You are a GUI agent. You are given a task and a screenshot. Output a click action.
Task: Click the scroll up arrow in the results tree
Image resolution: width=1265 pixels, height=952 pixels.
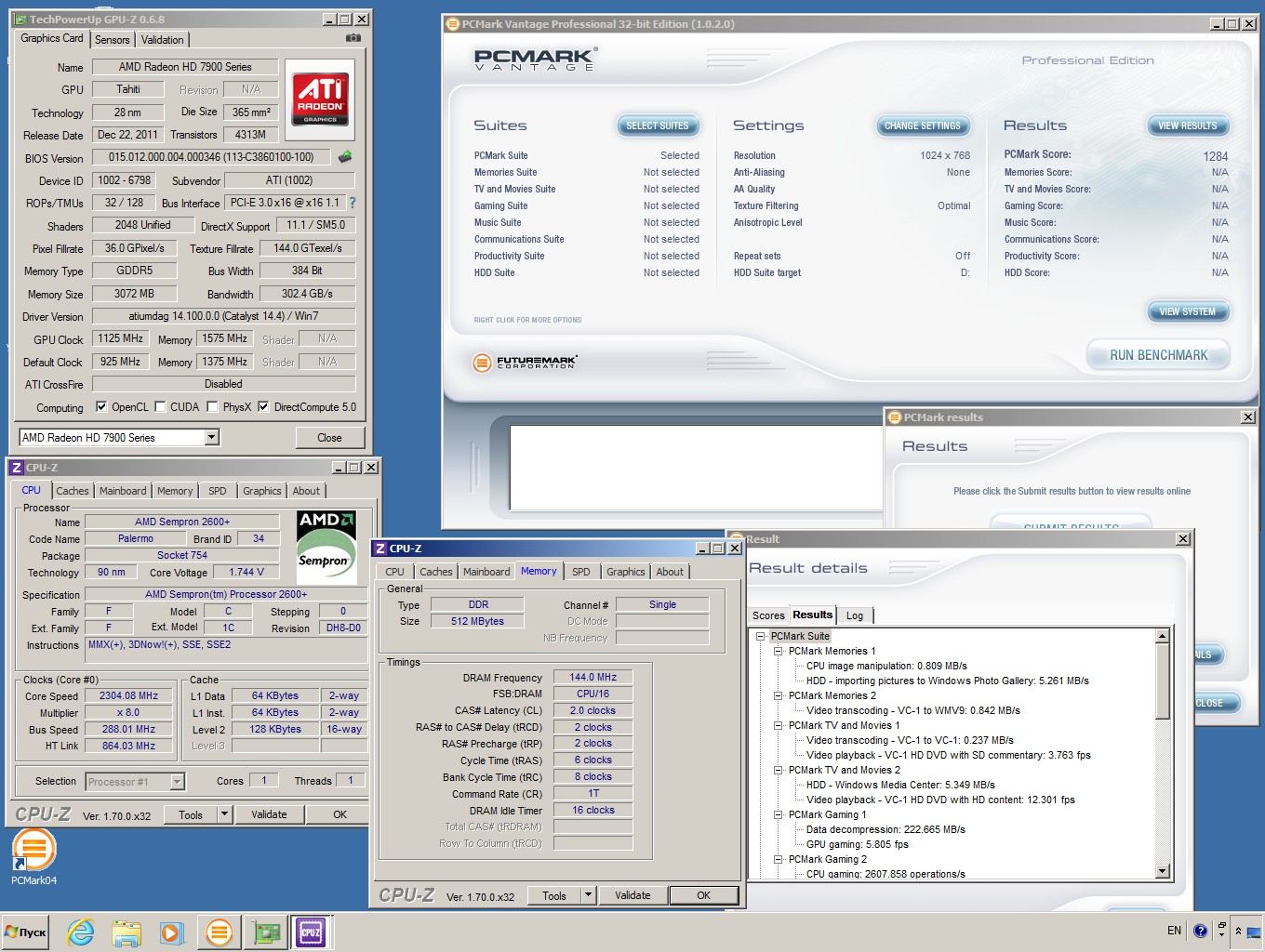tap(1162, 637)
